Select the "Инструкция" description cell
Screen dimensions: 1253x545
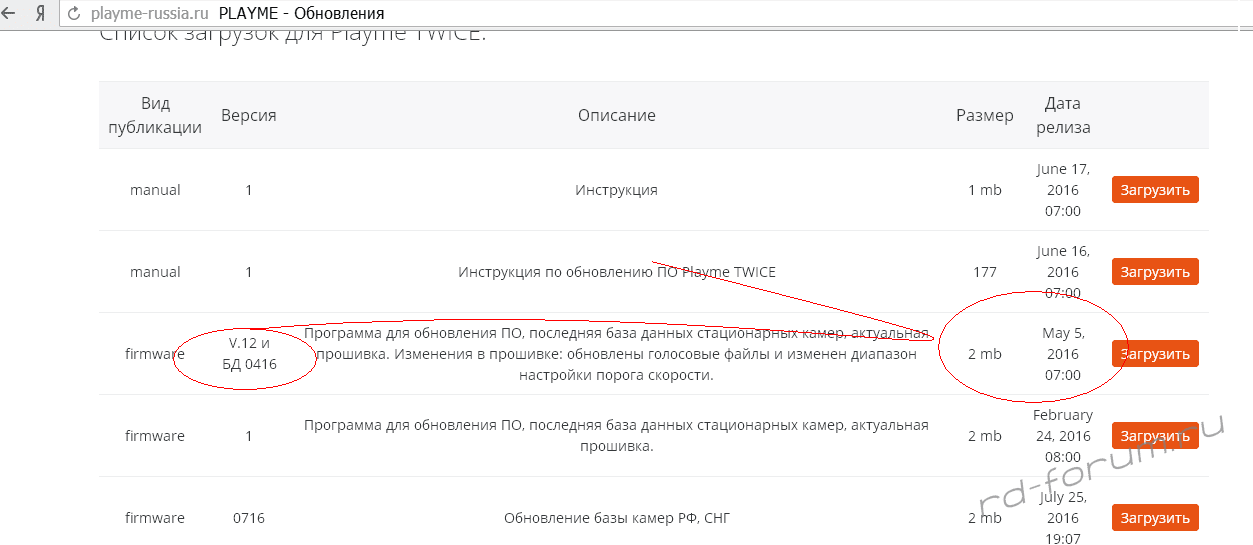pos(616,190)
